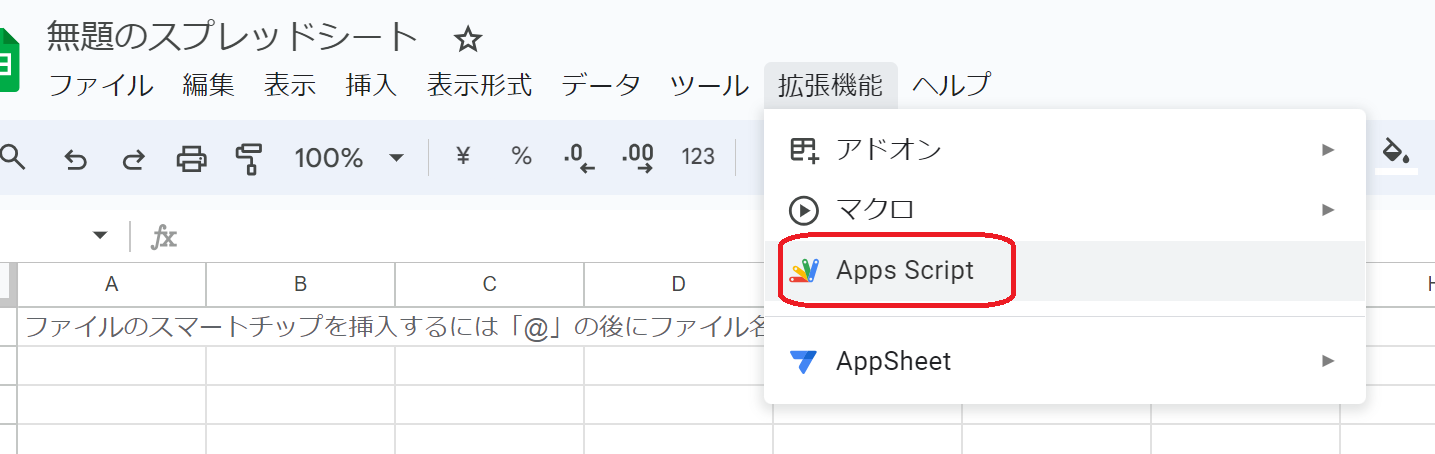Open the ヘルプ menu
The height and width of the screenshot is (454, 1435).
point(951,85)
